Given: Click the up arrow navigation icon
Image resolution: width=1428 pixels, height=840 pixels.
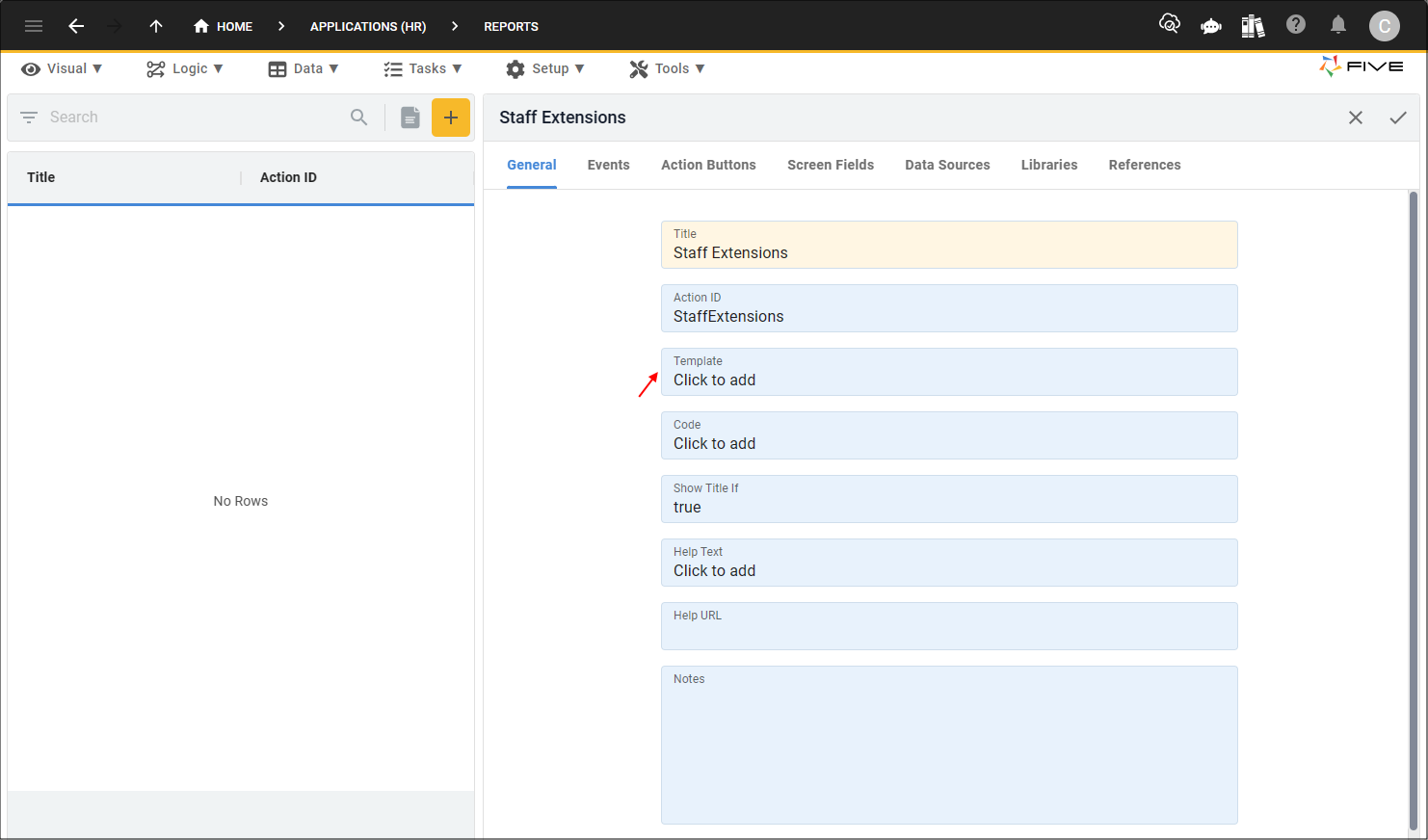Looking at the screenshot, I should tap(156, 26).
